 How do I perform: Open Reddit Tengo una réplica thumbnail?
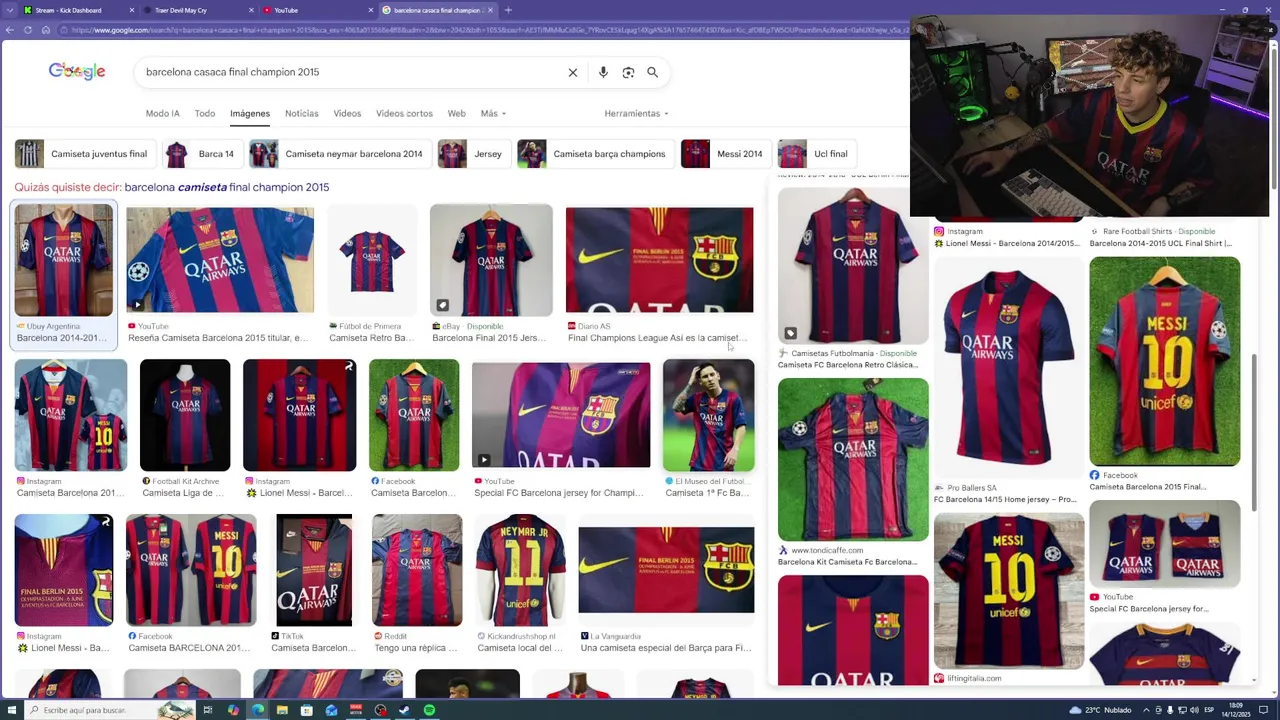click(x=417, y=570)
